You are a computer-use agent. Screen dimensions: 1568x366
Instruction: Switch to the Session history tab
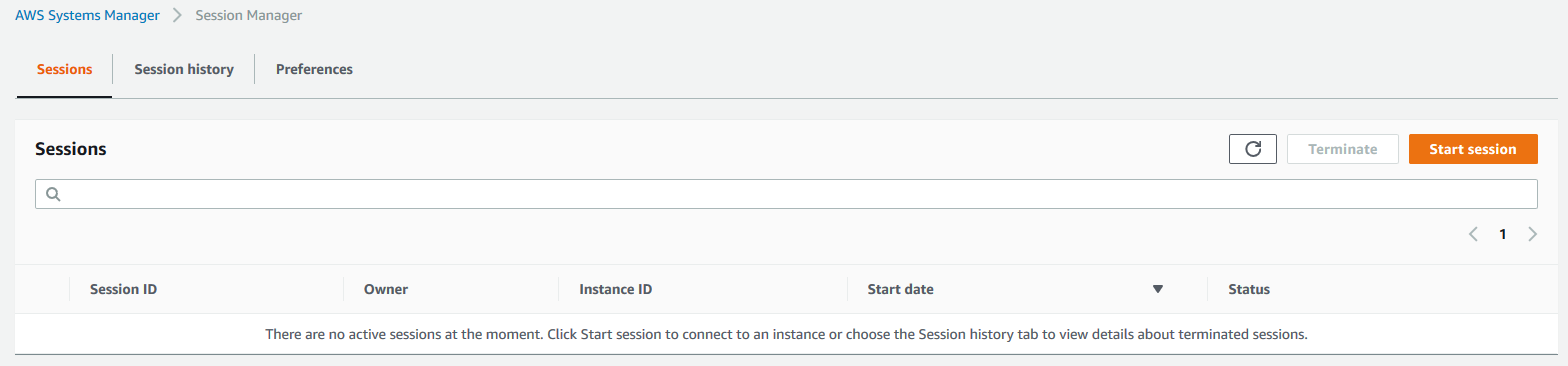[x=184, y=69]
